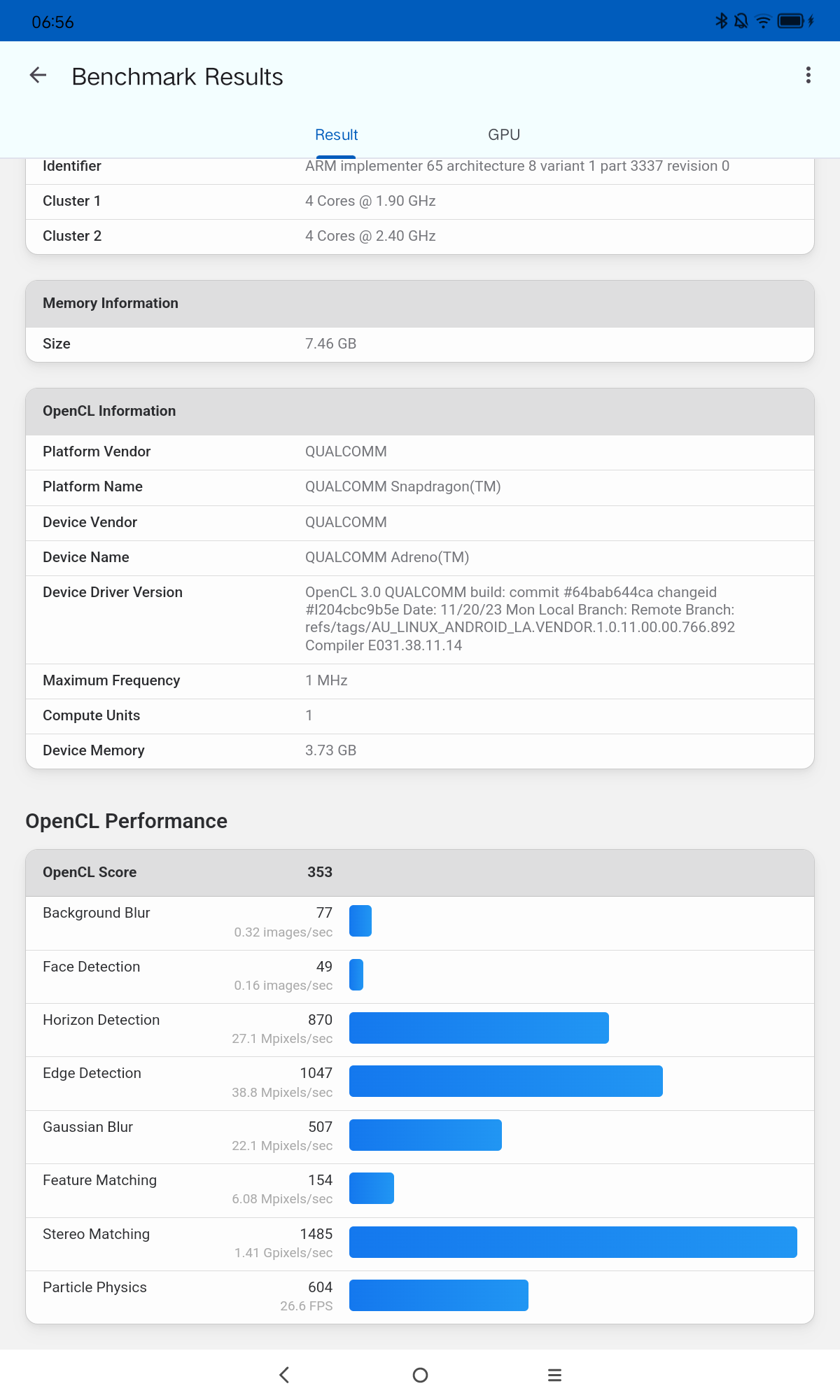Tap the OpenCL Score header row
The height and width of the screenshot is (1400, 840).
[x=420, y=872]
